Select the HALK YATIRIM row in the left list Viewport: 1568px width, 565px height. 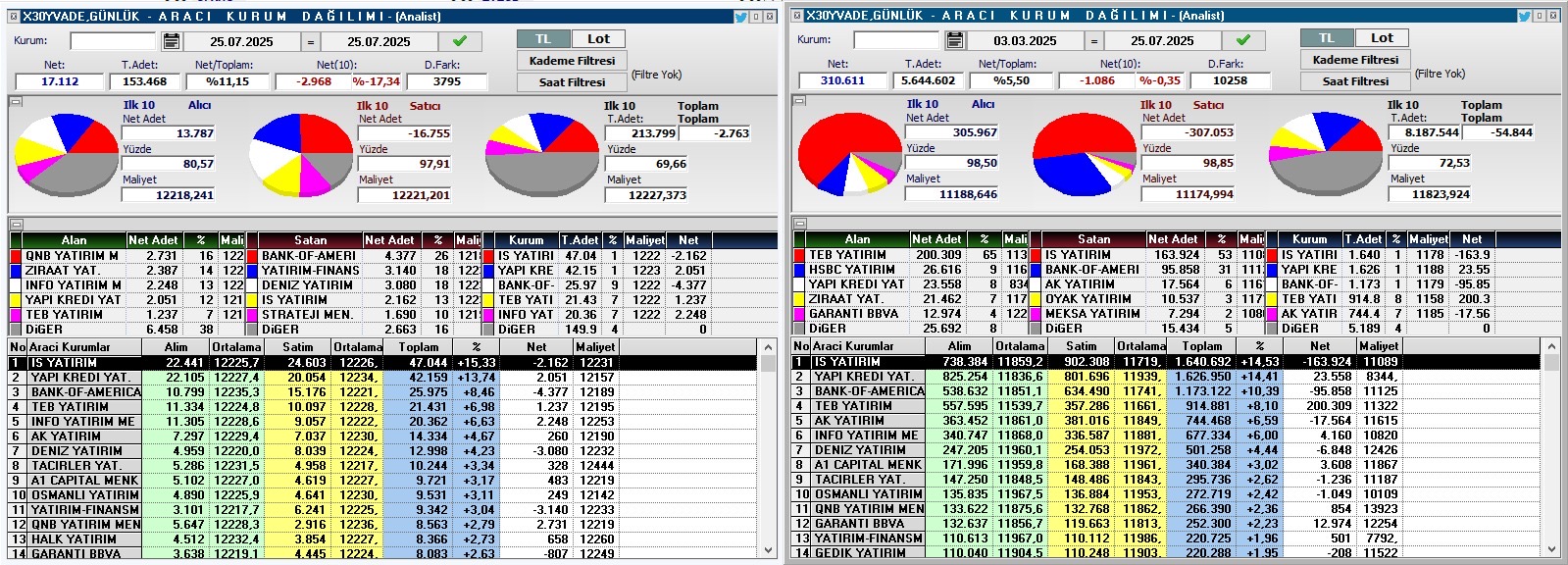coord(382,539)
